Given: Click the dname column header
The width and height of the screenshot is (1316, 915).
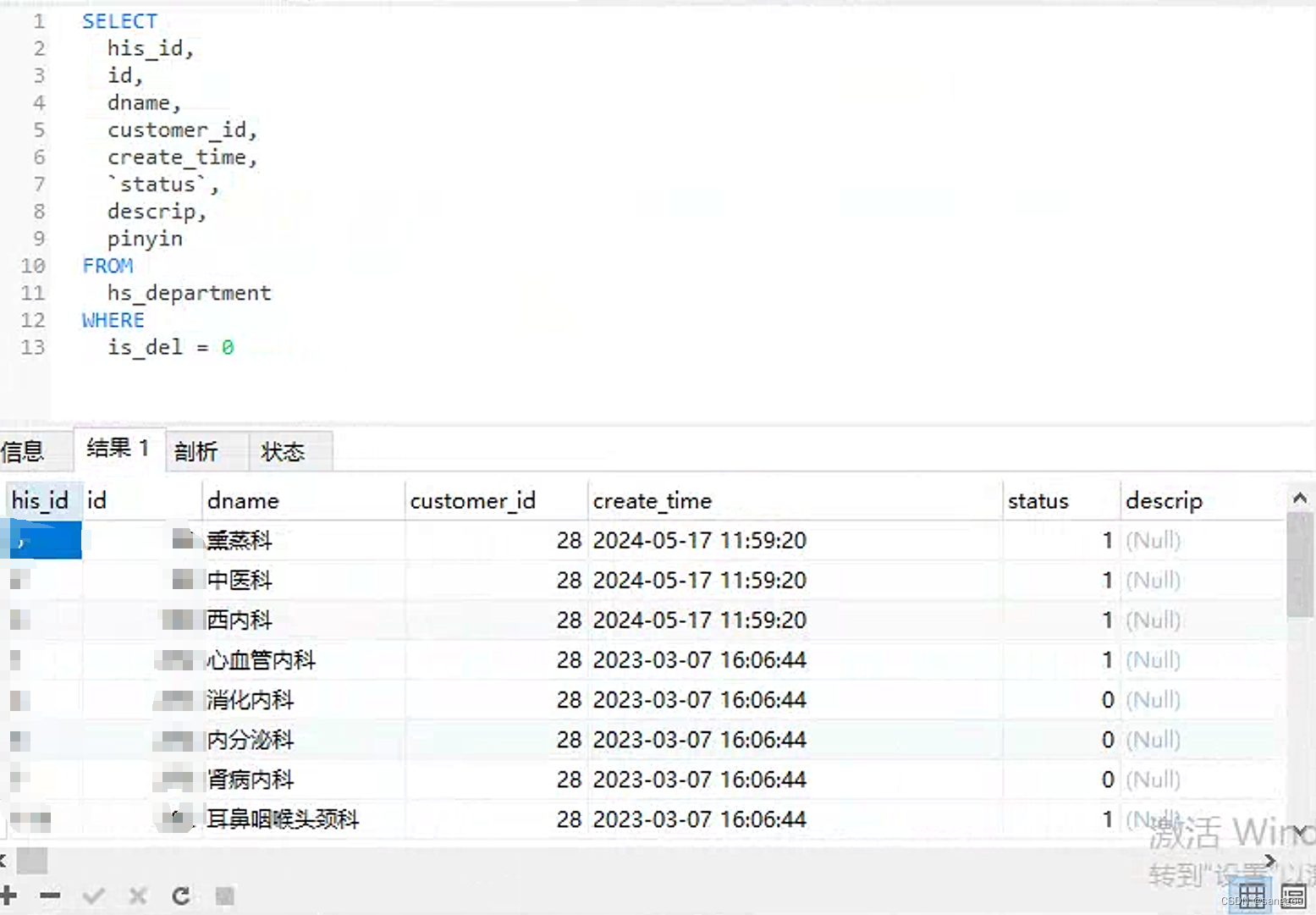Looking at the screenshot, I should pos(243,500).
